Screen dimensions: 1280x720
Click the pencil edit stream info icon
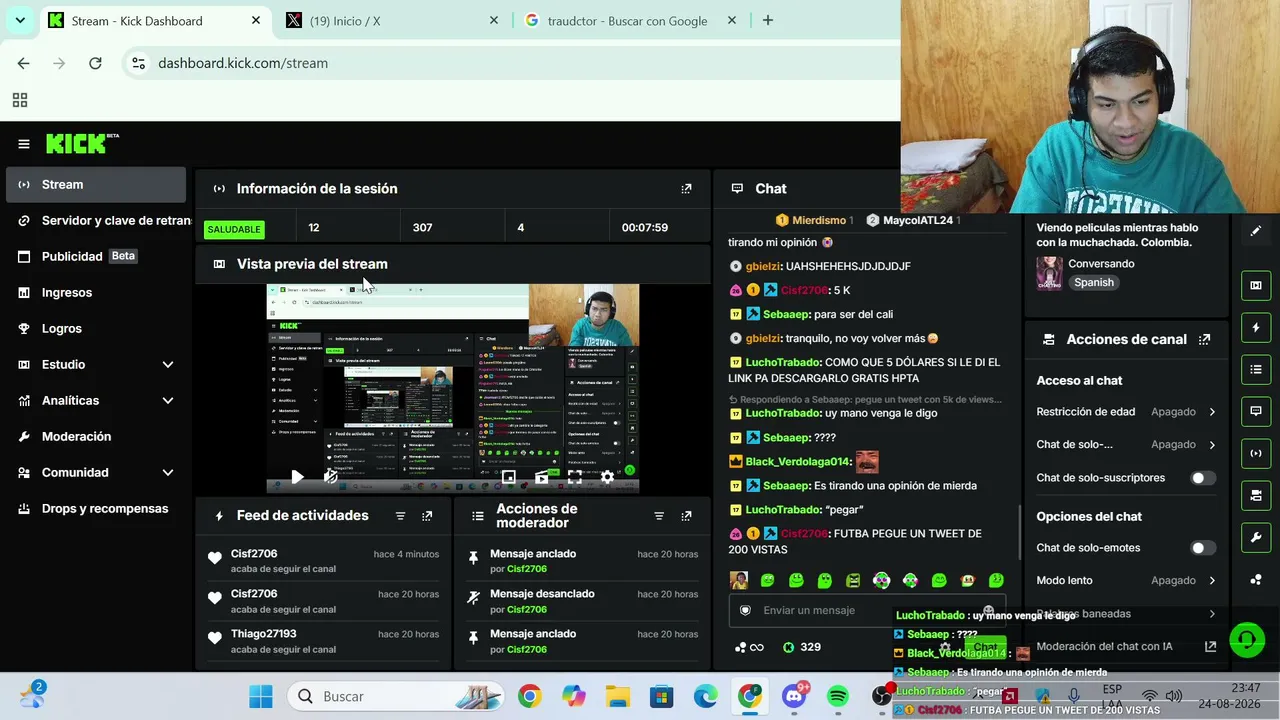1256,230
